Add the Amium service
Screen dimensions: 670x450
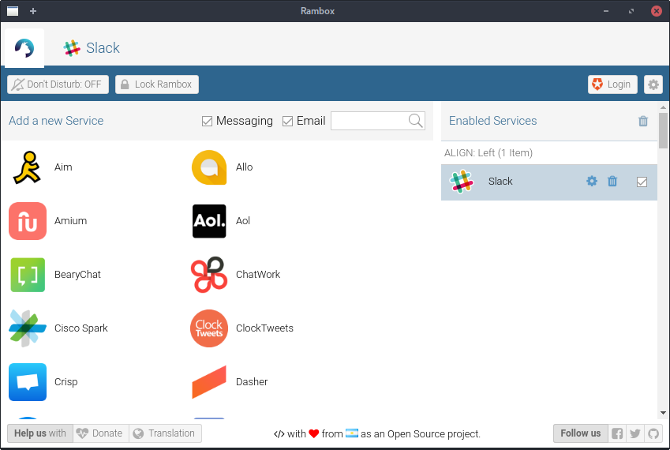pyautogui.click(x=28, y=221)
